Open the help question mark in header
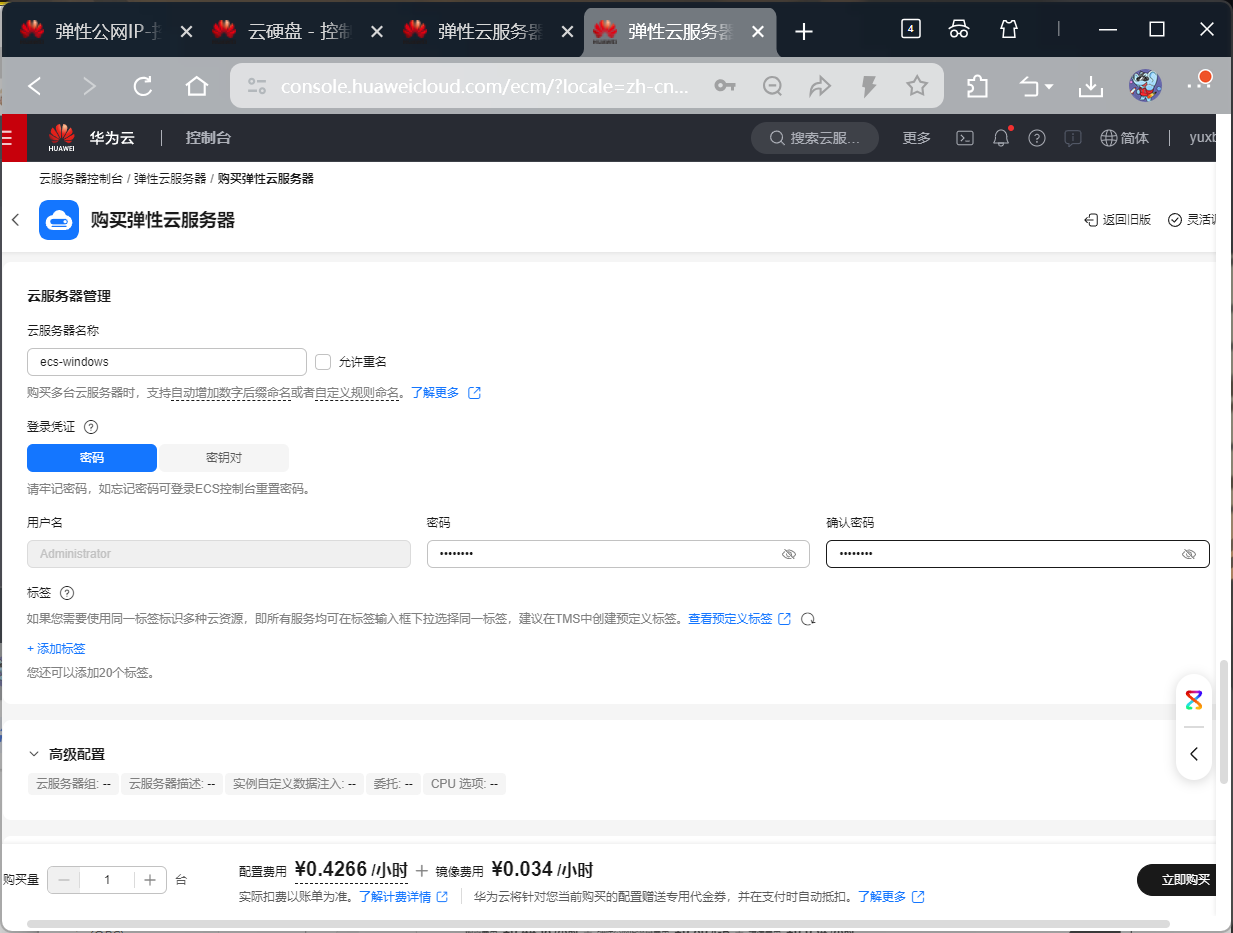The height and width of the screenshot is (933, 1233). click(x=1037, y=138)
